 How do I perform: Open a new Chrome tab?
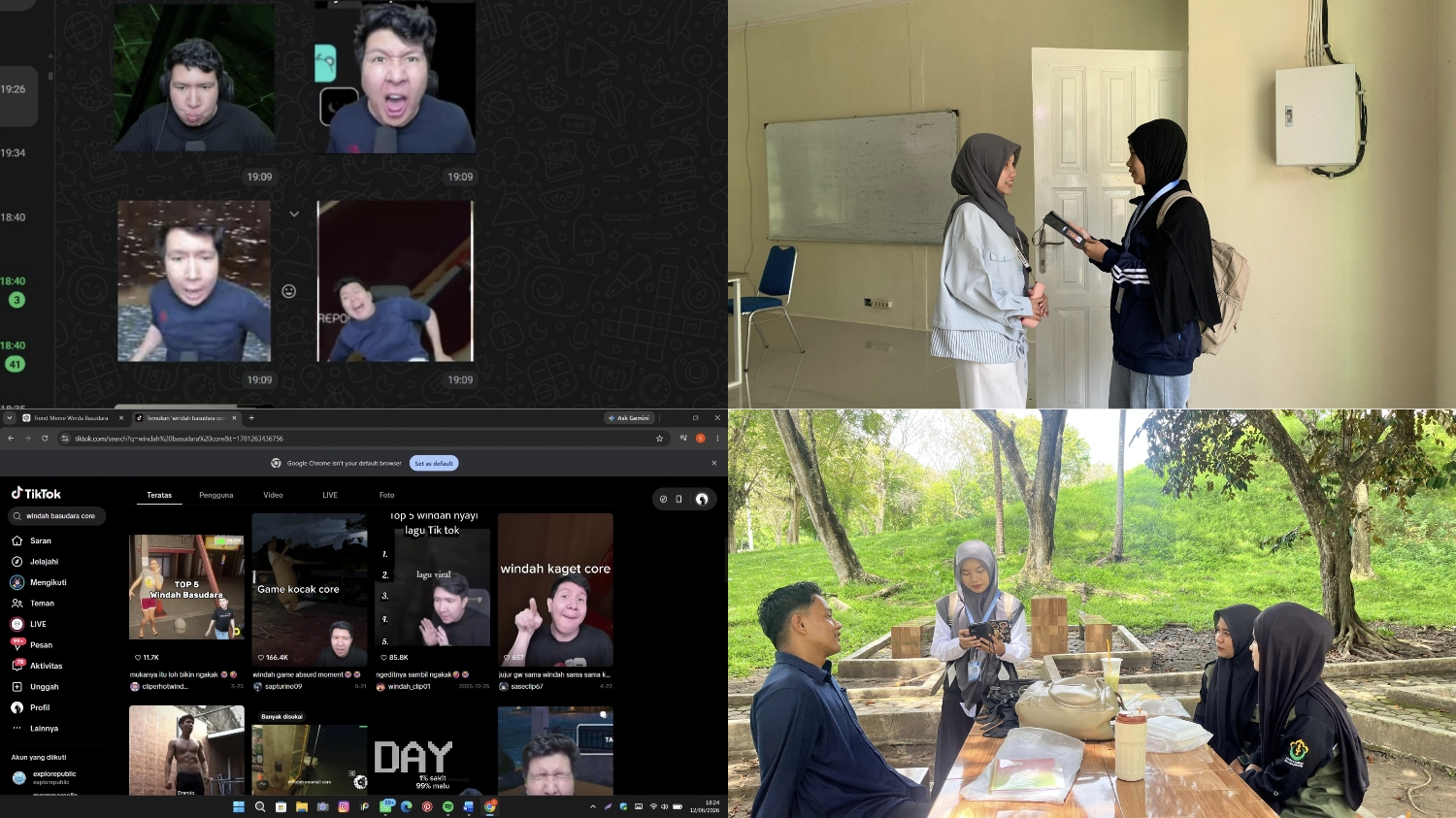point(251,418)
